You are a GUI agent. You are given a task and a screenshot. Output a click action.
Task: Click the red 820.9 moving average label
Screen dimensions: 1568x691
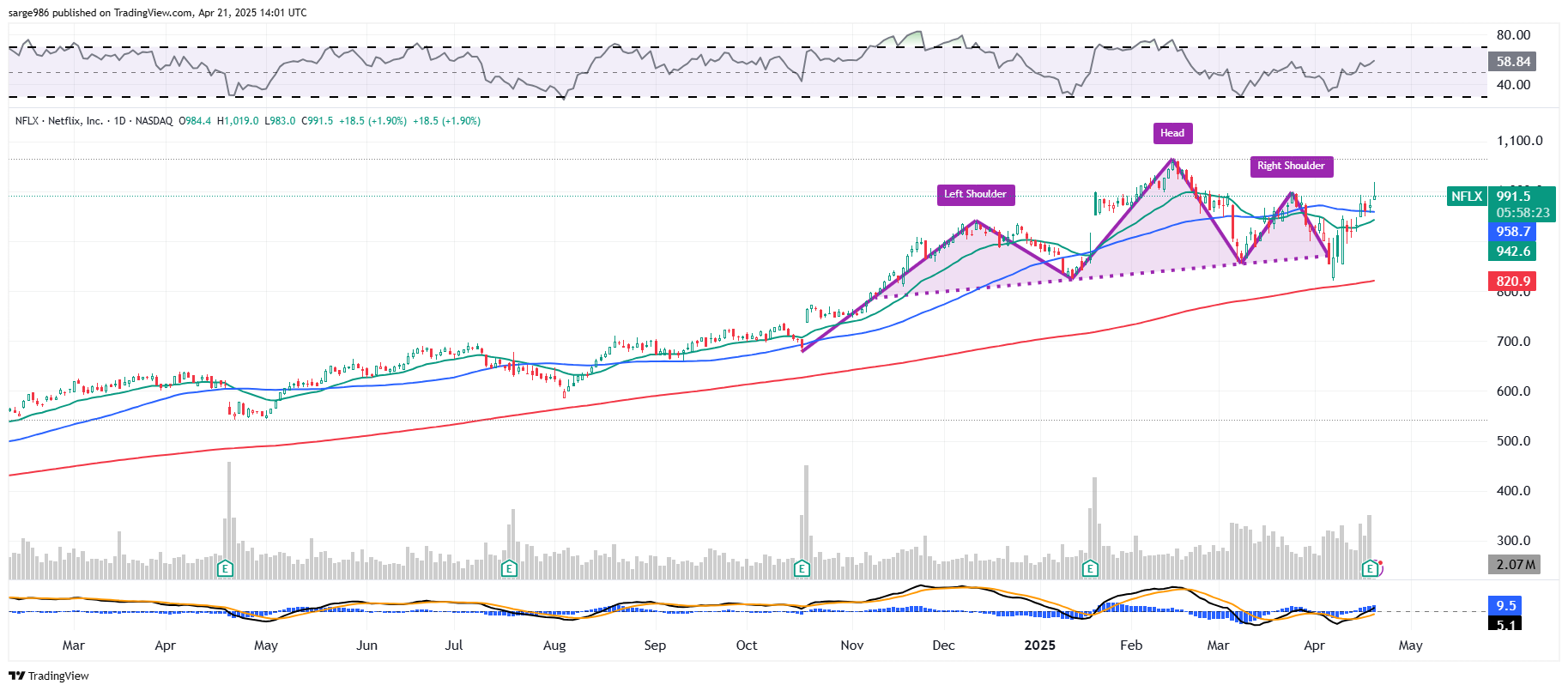pos(1512,282)
